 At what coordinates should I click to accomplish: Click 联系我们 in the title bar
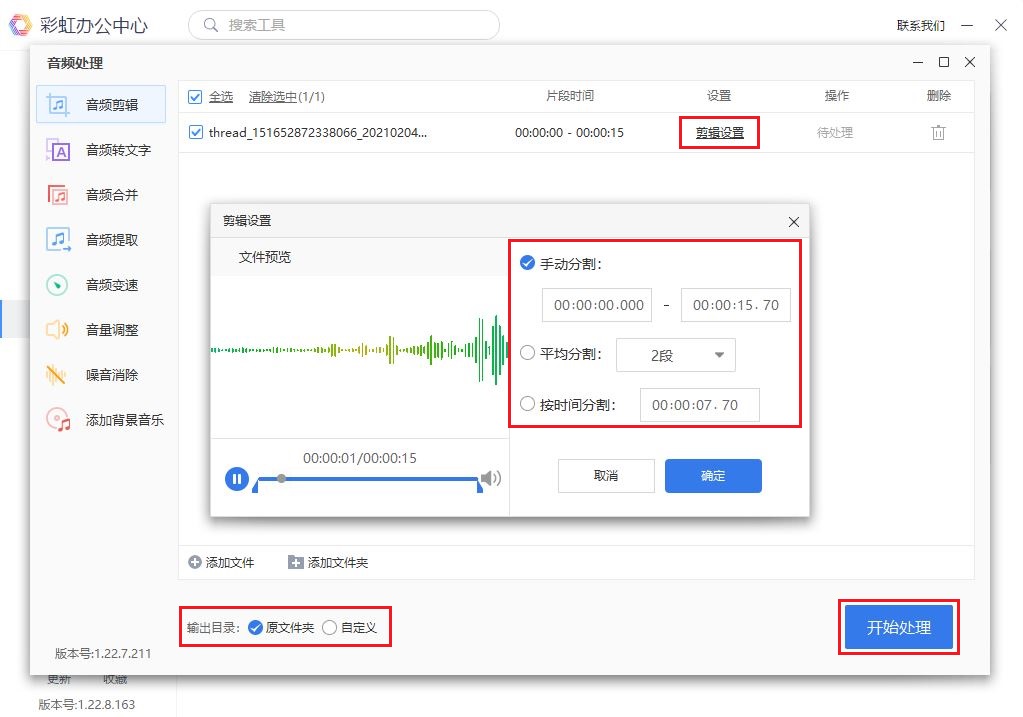click(920, 25)
